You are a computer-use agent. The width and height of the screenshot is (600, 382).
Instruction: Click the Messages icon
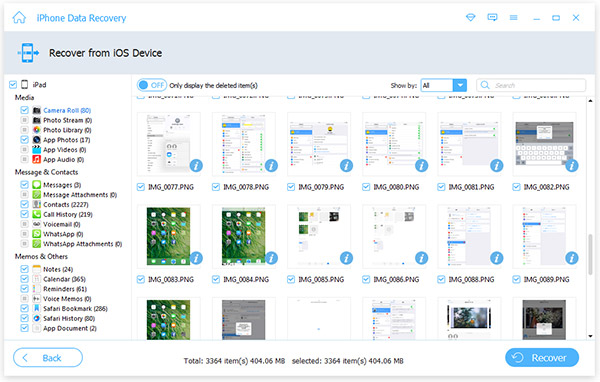(x=36, y=185)
